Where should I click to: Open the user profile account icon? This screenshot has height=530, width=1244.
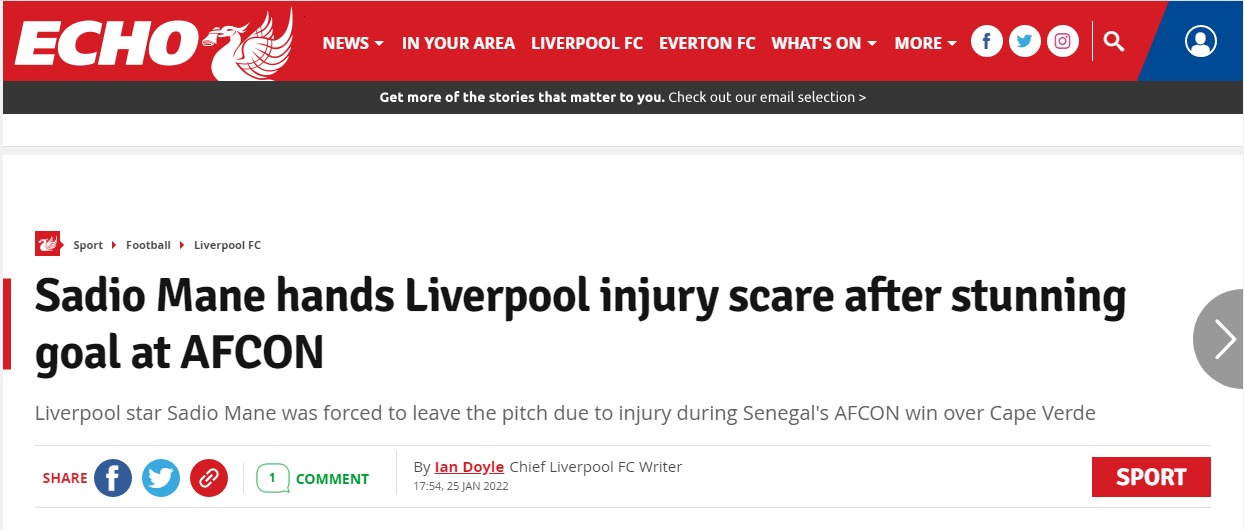click(1200, 42)
